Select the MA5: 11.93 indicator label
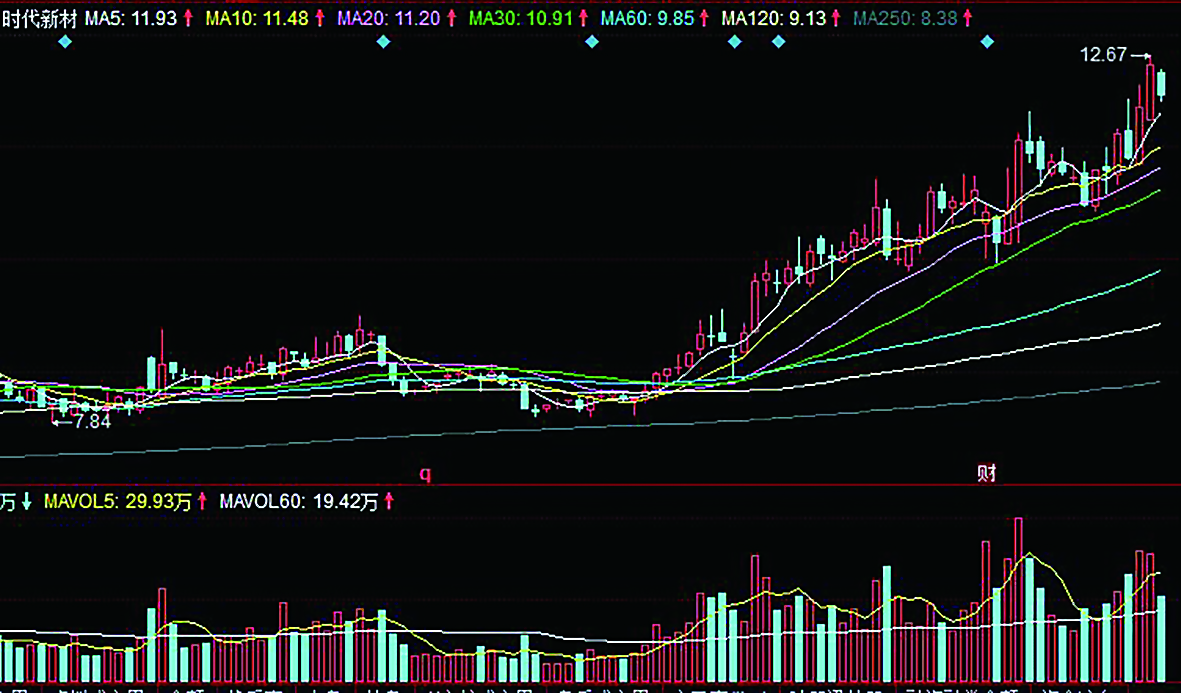1181x693 pixels. pyautogui.click(x=130, y=18)
